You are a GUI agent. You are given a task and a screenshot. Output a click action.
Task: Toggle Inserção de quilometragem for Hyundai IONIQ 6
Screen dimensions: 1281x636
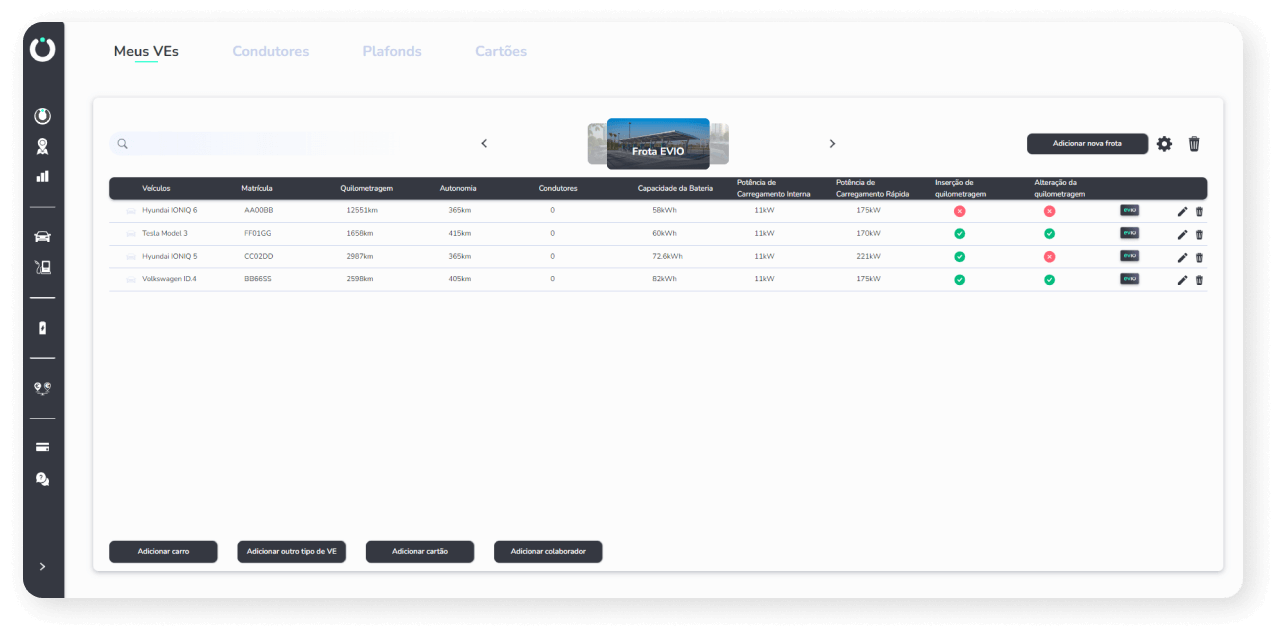click(959, 211)
